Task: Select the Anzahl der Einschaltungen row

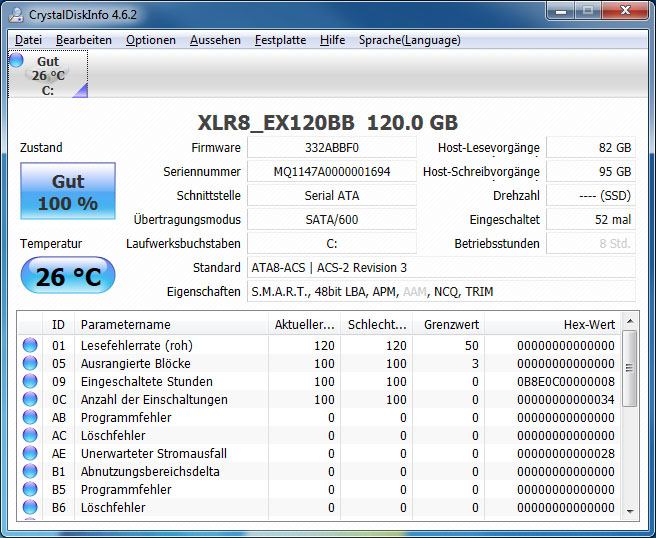Action: point(319,399)
